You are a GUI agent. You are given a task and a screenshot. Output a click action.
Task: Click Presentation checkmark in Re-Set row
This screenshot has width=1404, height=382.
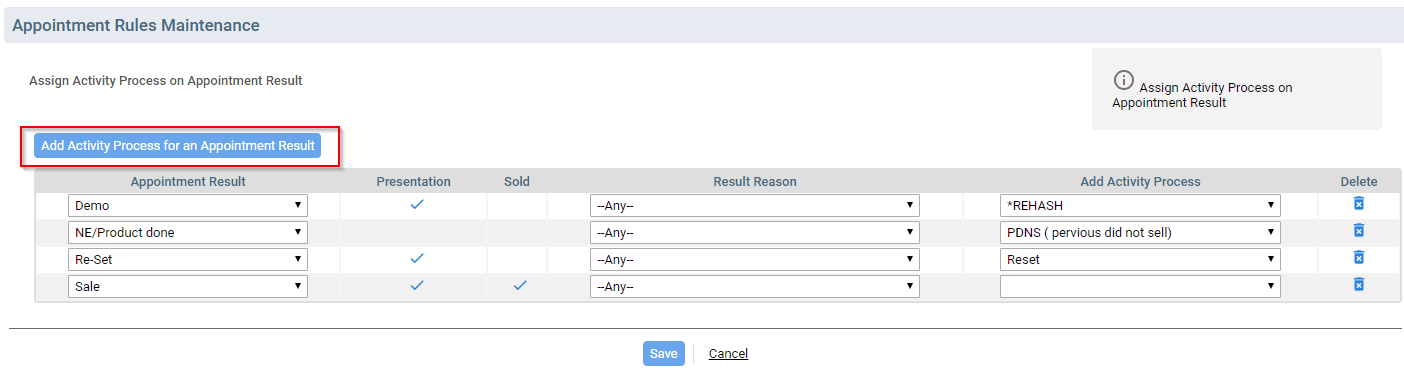pos(417,258)
